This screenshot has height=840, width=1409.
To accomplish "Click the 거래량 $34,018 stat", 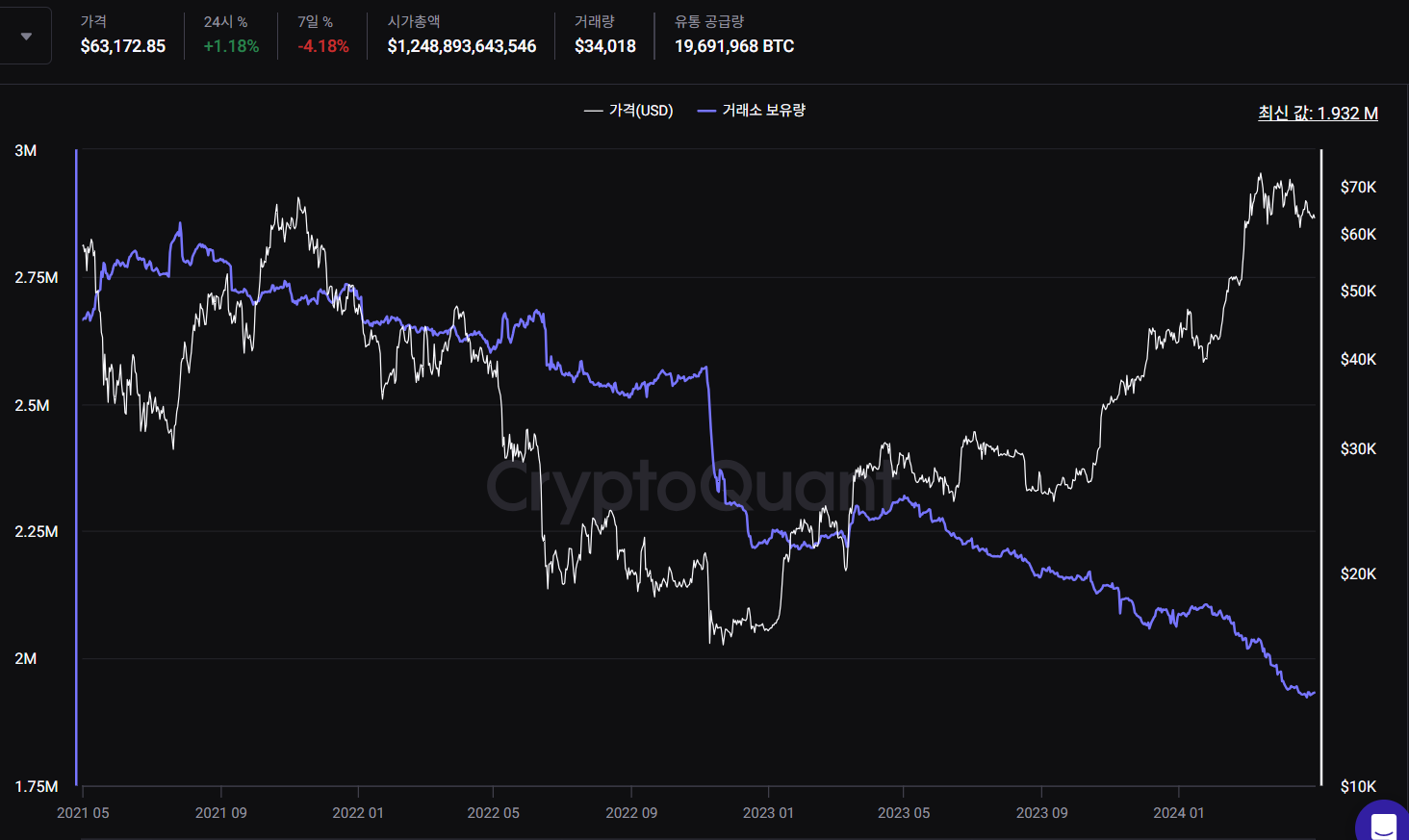I will click(x=604, y=46).
